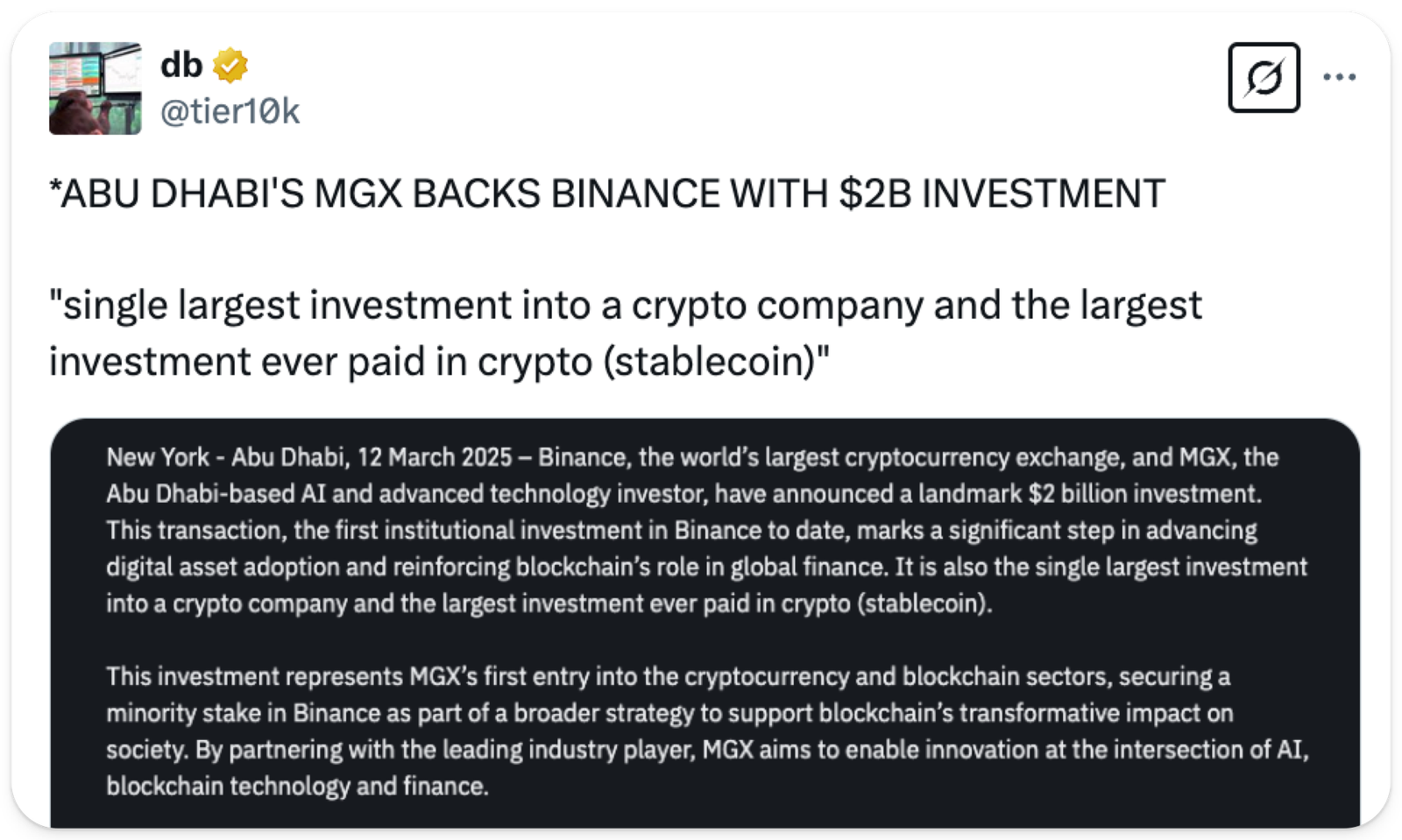This screenshot has width=1402, height=840.
Task: Click "digital asset adoption" in the press release
Action: click(x=223, y=568)
